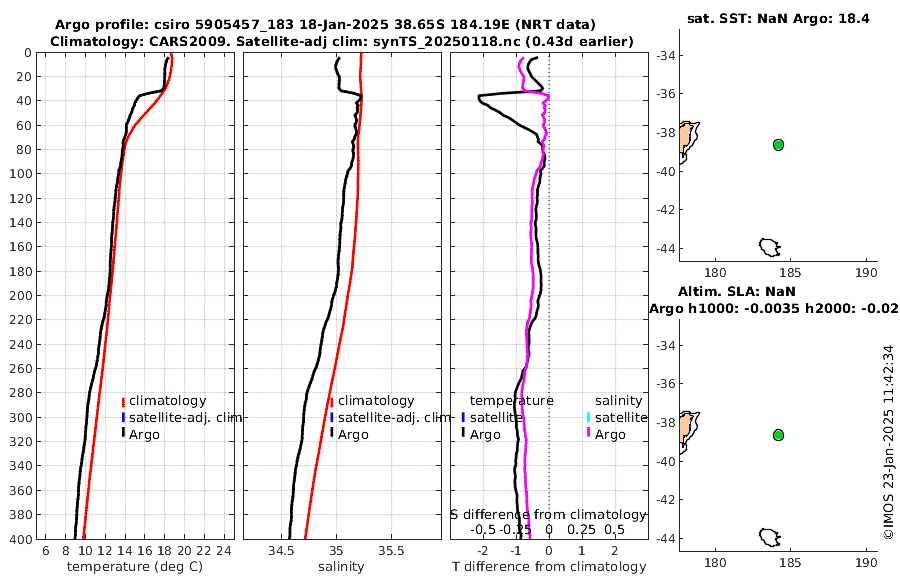This screenshot has width=900, height=580.
Task: Click the red climatology swatch in temperature legend
Action: pos(123,402)
